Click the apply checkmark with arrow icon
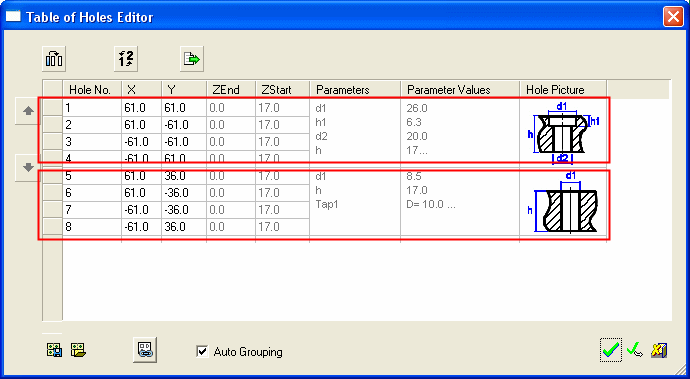The image size is (690, 379). (x=635, y=350)
